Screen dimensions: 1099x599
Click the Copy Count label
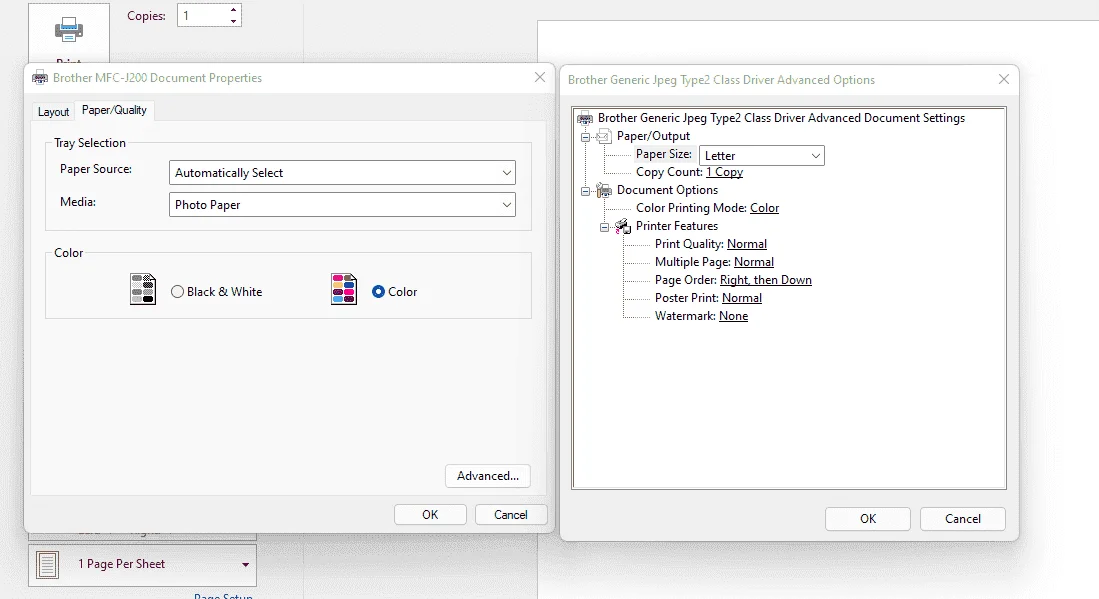click(x=669, y=172)
